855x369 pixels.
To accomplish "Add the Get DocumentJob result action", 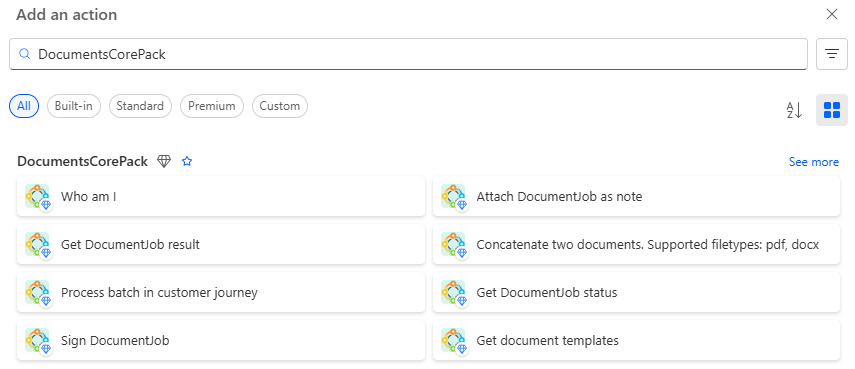I will (221, 245).
